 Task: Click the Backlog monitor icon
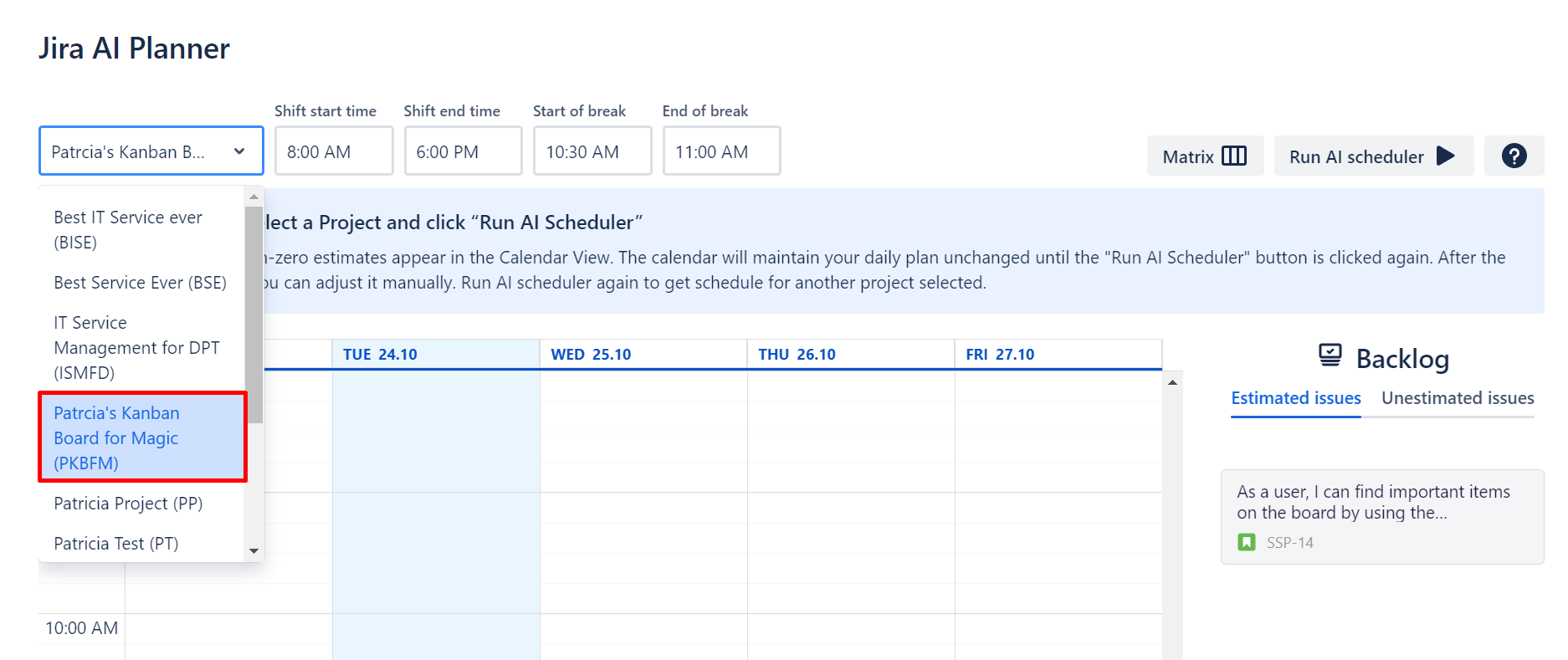(1330, 356)
